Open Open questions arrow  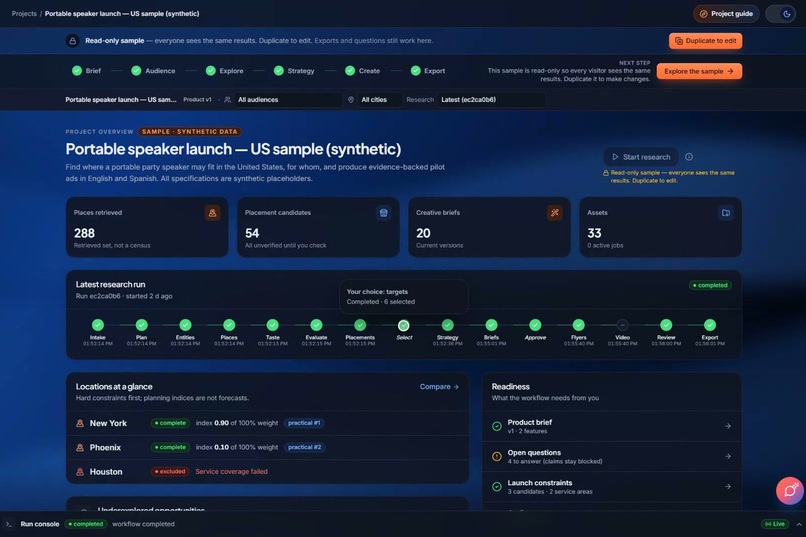(728, 456)
